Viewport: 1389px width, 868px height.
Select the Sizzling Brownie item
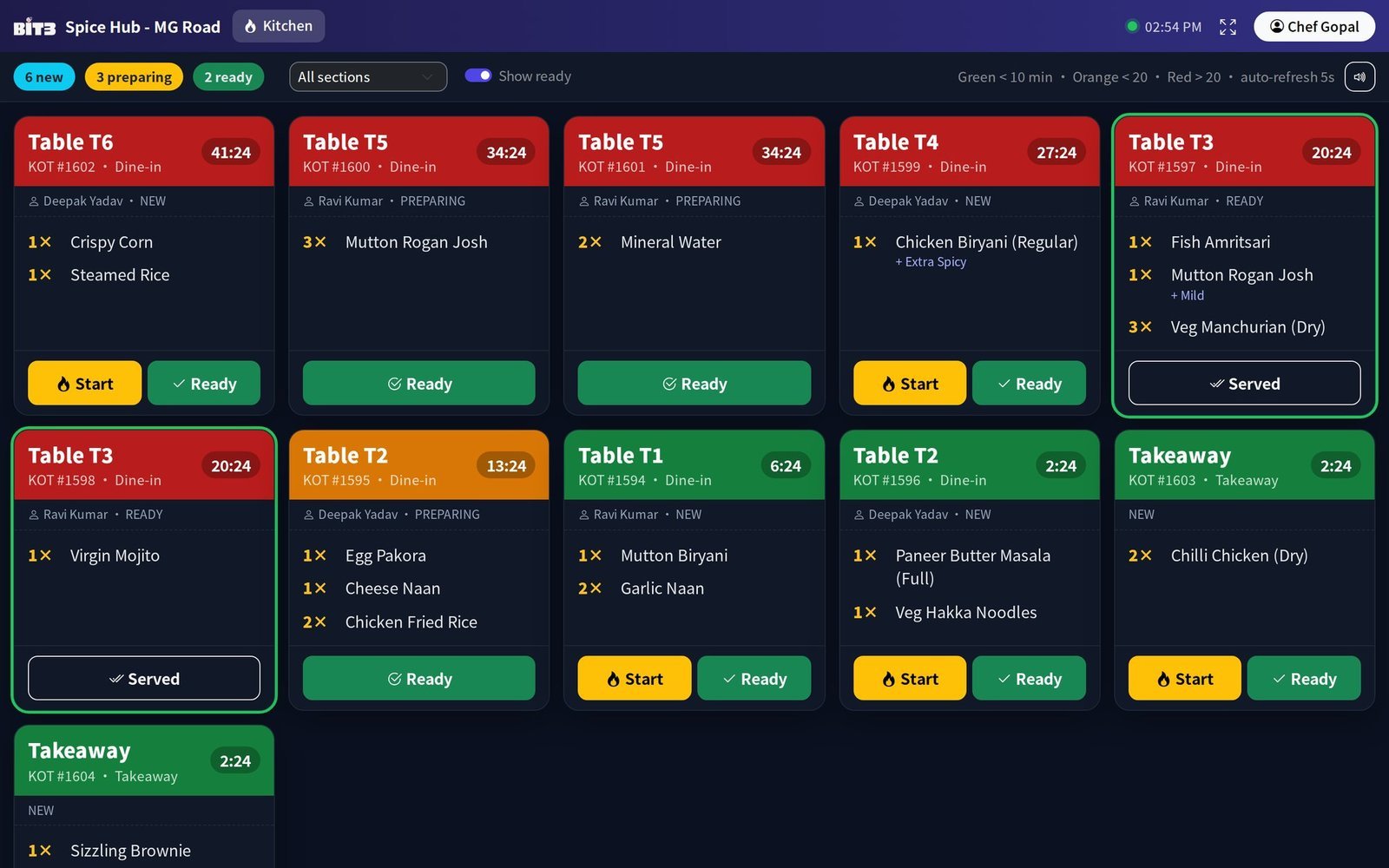tap(130, 851)
